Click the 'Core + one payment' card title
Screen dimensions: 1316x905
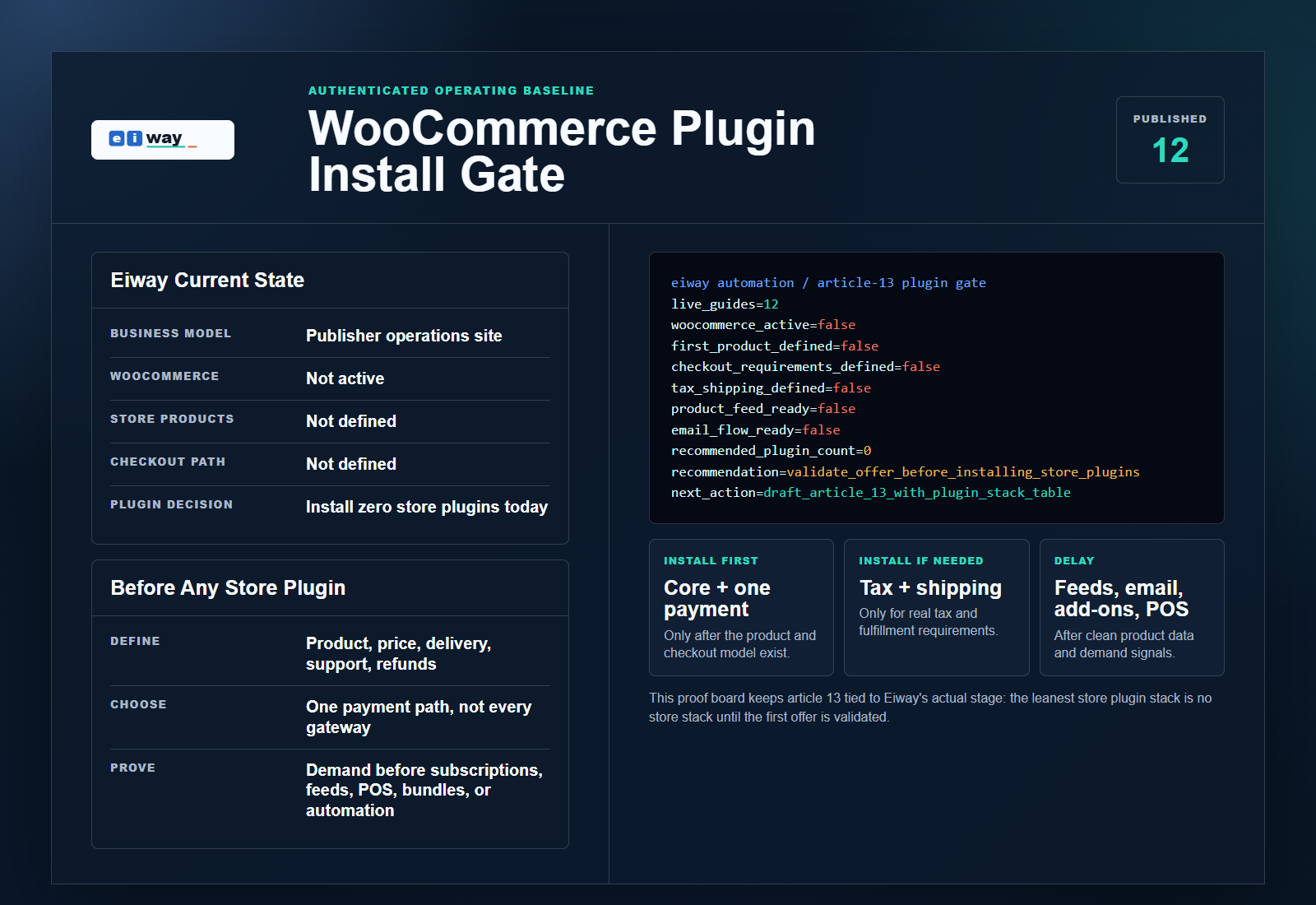pyautogui.click(x=717, y=599)
